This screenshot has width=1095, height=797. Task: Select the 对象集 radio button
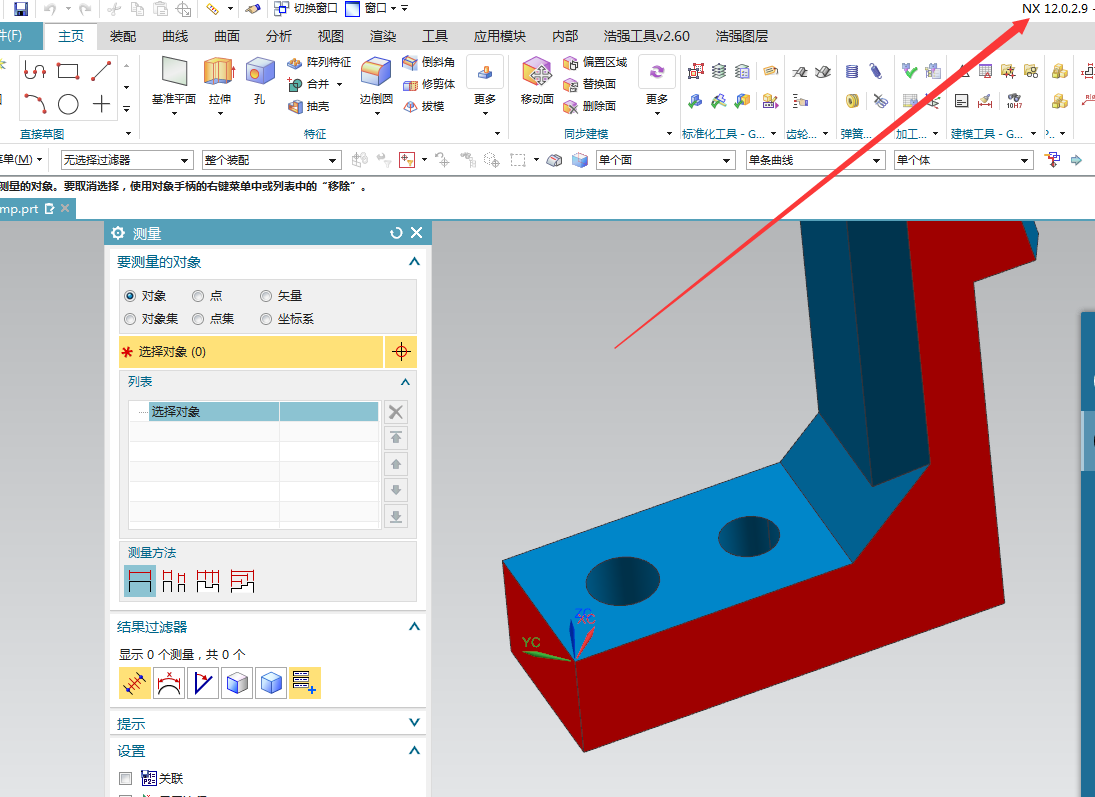130,319
